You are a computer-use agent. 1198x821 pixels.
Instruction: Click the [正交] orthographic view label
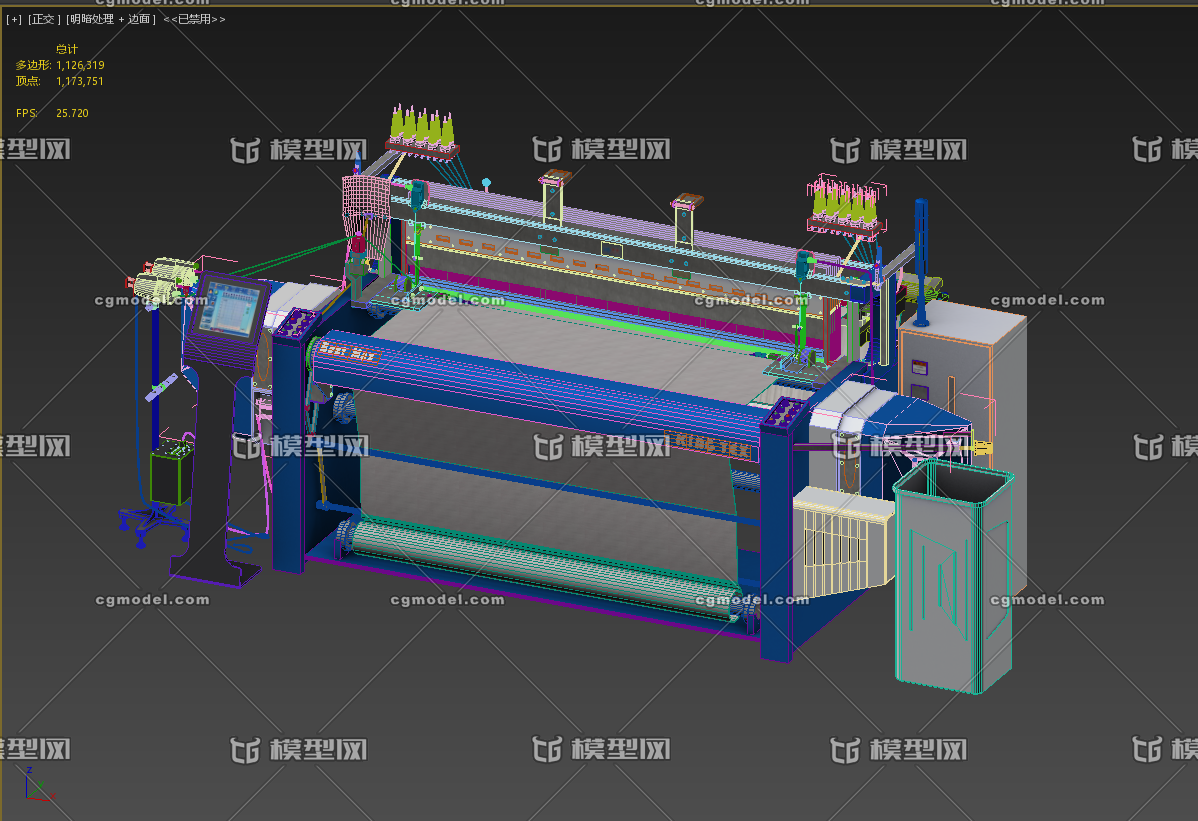(44, 19)
